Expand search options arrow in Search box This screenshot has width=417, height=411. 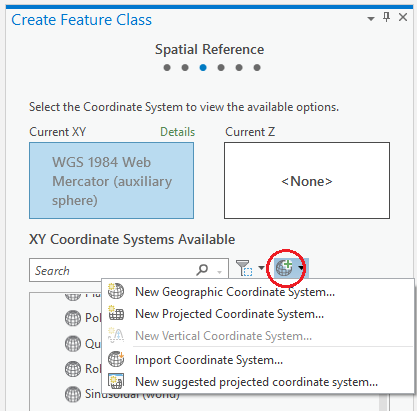[x=220, y=272]
